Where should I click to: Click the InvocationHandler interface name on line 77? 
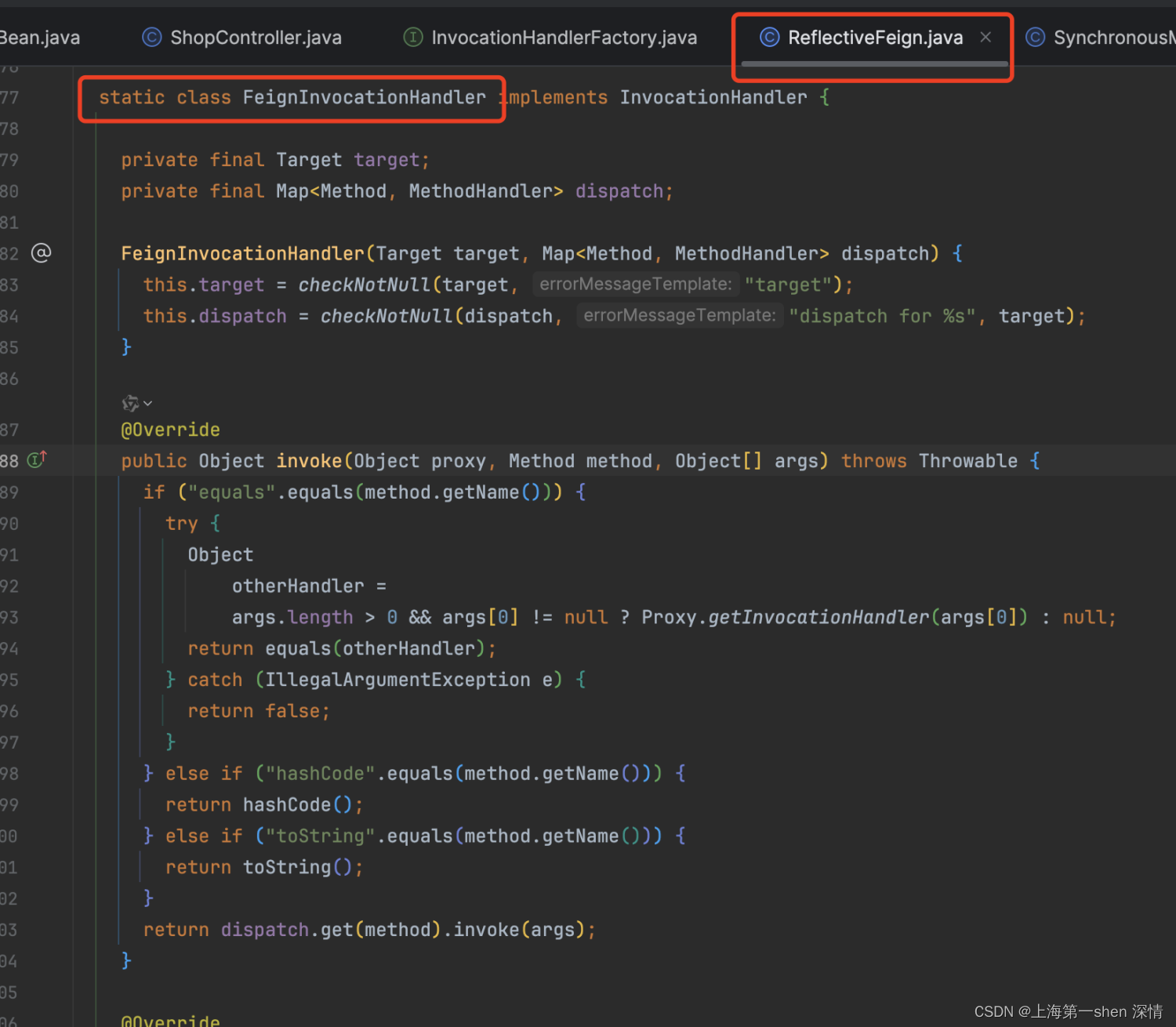pos(713,97)
